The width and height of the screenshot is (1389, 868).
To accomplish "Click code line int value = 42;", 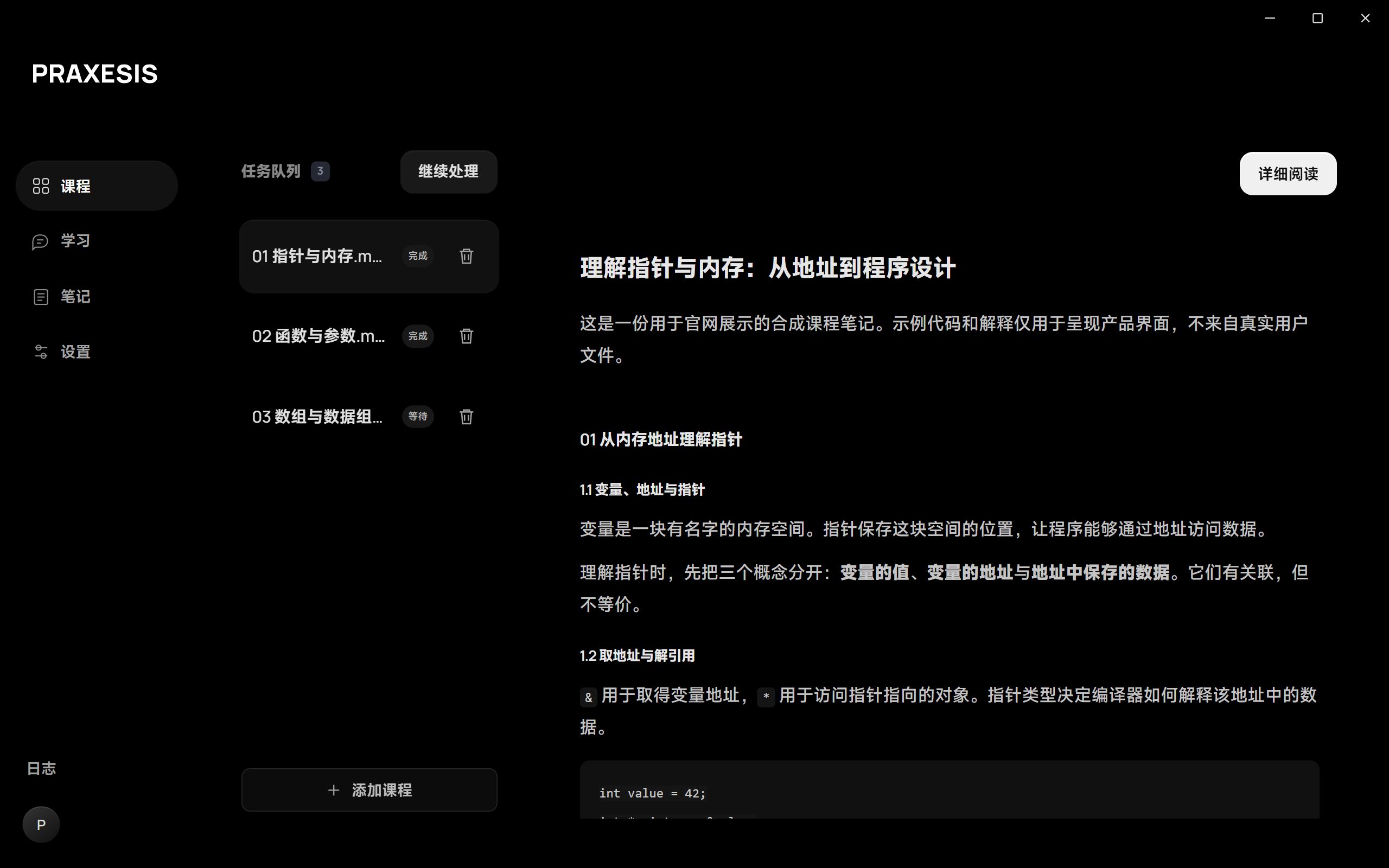I will (x=652, y=793).
